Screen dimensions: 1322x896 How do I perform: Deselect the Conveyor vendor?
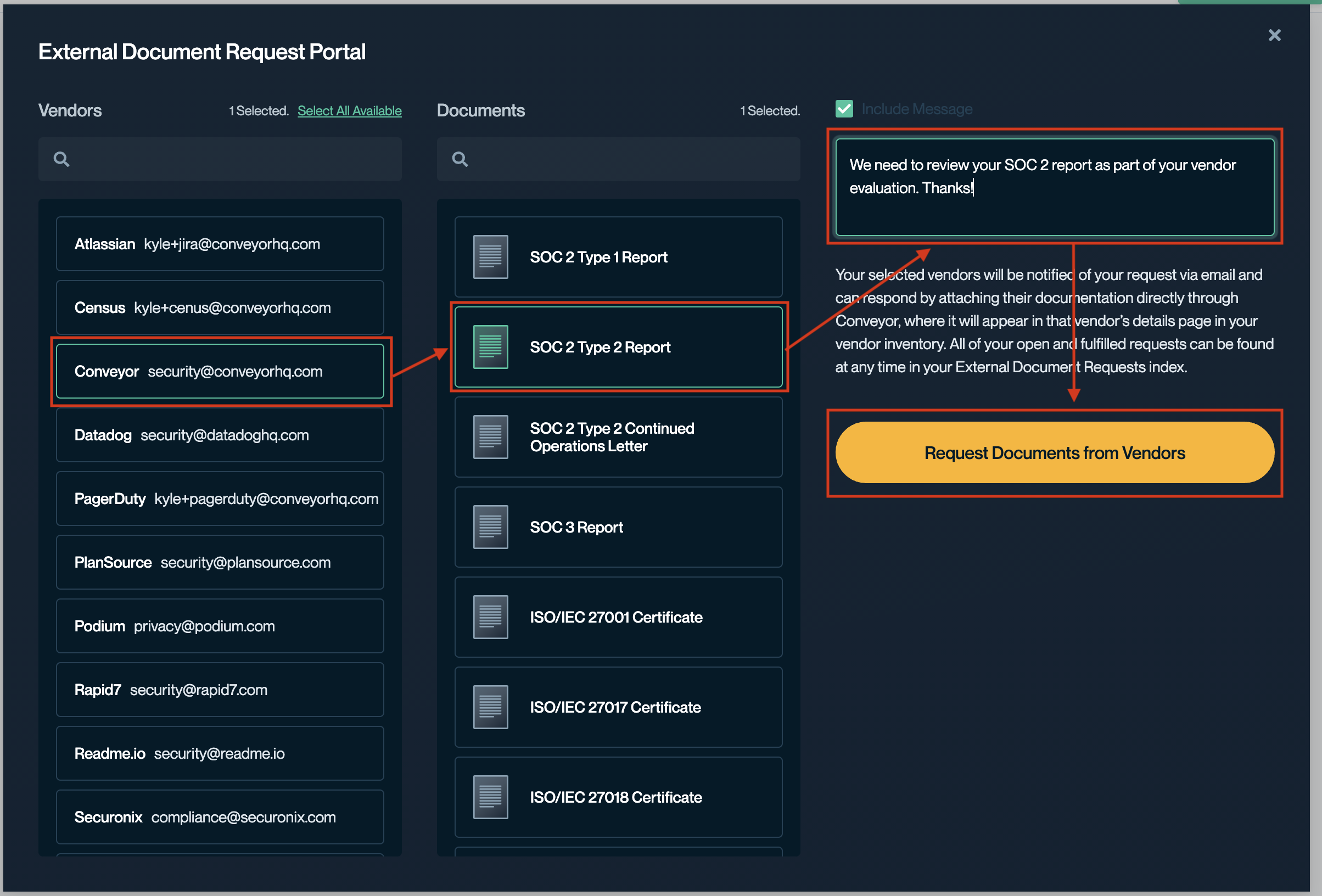pyautogui.click(x=220, y=372)
